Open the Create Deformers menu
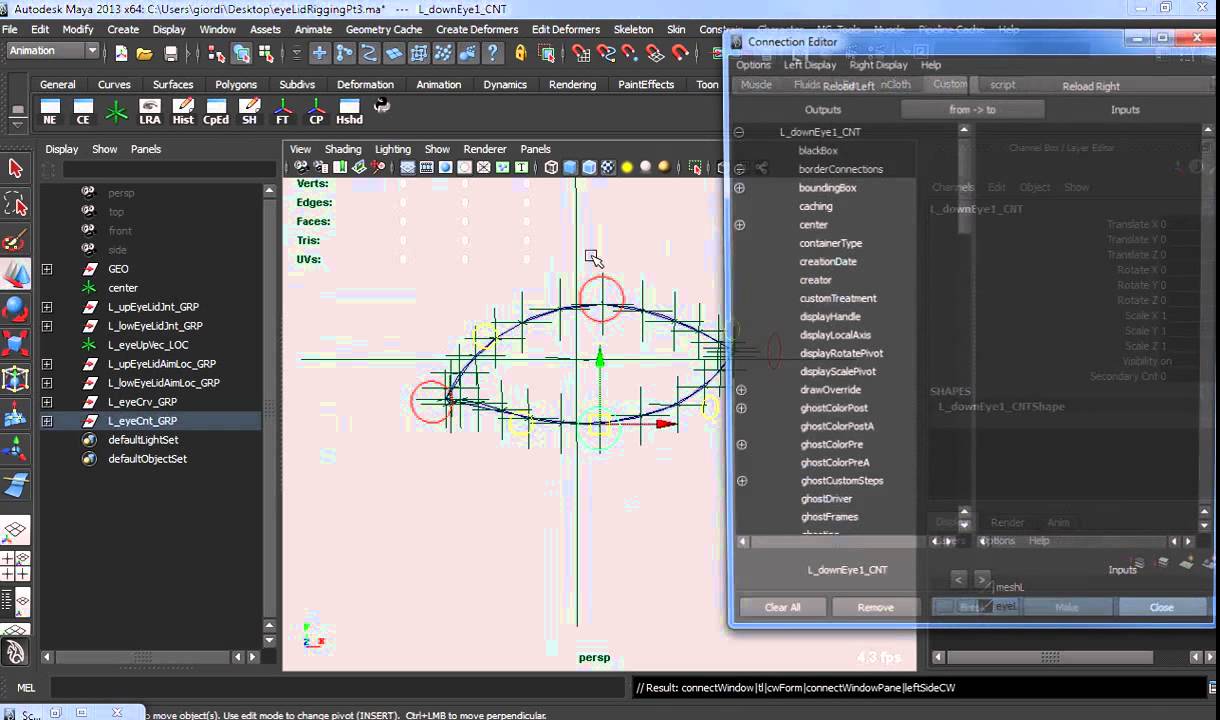The image size is (1220, 720). [x=476, y=29]
